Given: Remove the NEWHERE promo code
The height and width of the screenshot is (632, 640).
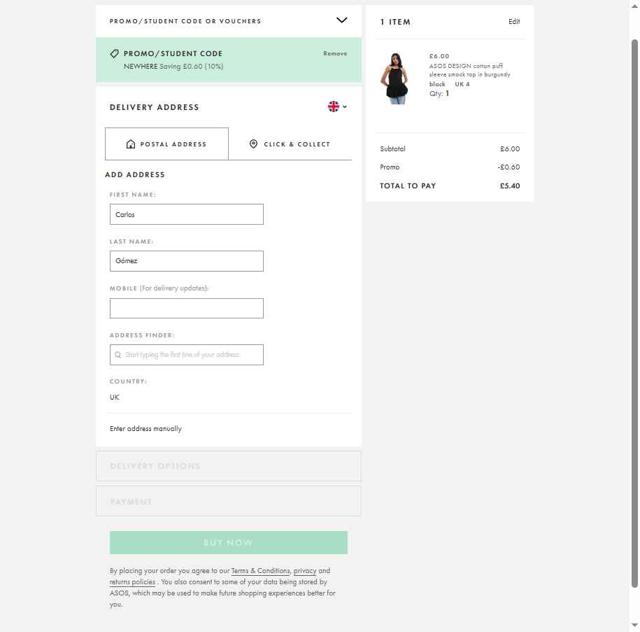Looking at the screenshot, I should [x=335, y=54].
